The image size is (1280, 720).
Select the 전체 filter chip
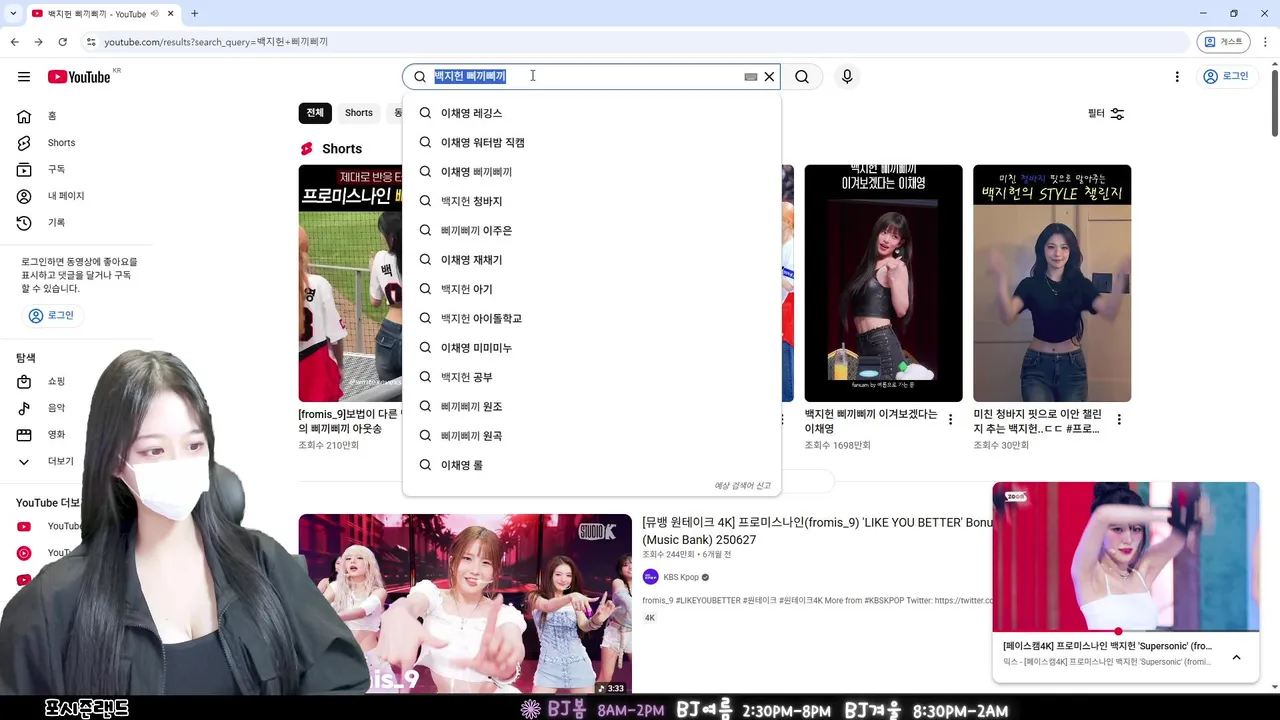click(315, 113)
